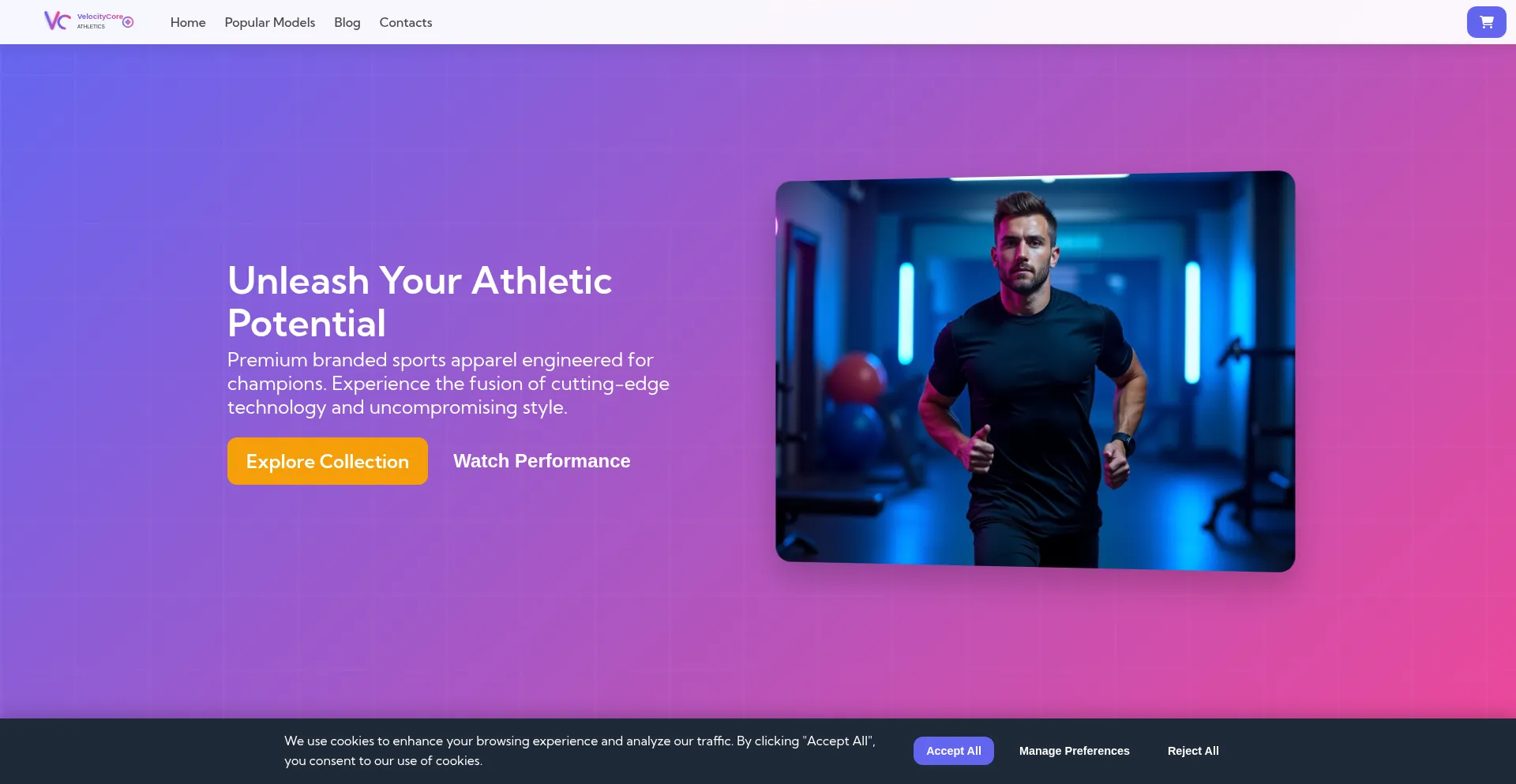Click the Explore Collection button

328,461
